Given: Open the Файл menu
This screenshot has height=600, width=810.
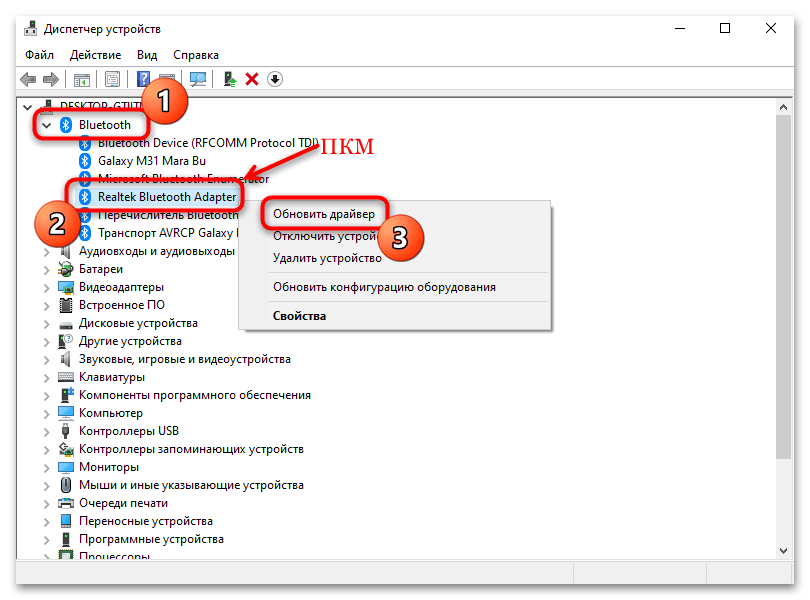Looking at the screenshot, I should tap(39, 55).
